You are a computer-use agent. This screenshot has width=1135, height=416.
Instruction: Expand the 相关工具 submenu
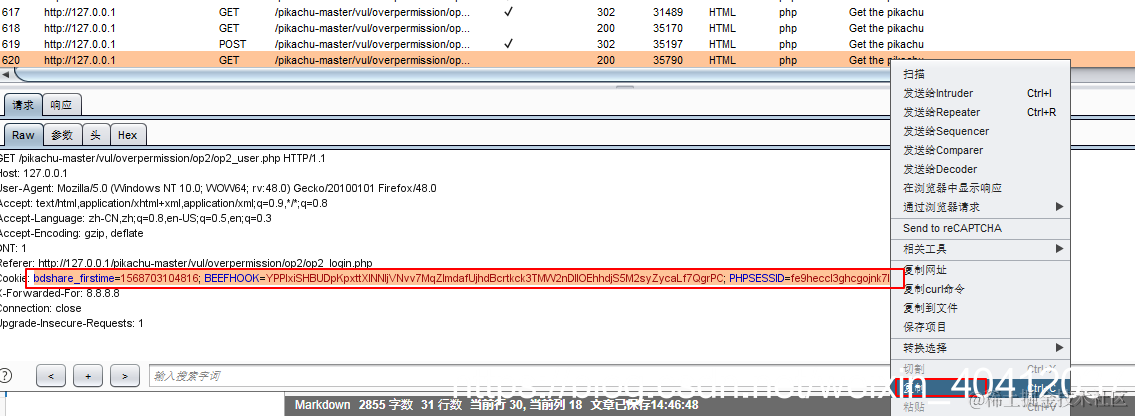pyautogui.click(x=979, y=249)
